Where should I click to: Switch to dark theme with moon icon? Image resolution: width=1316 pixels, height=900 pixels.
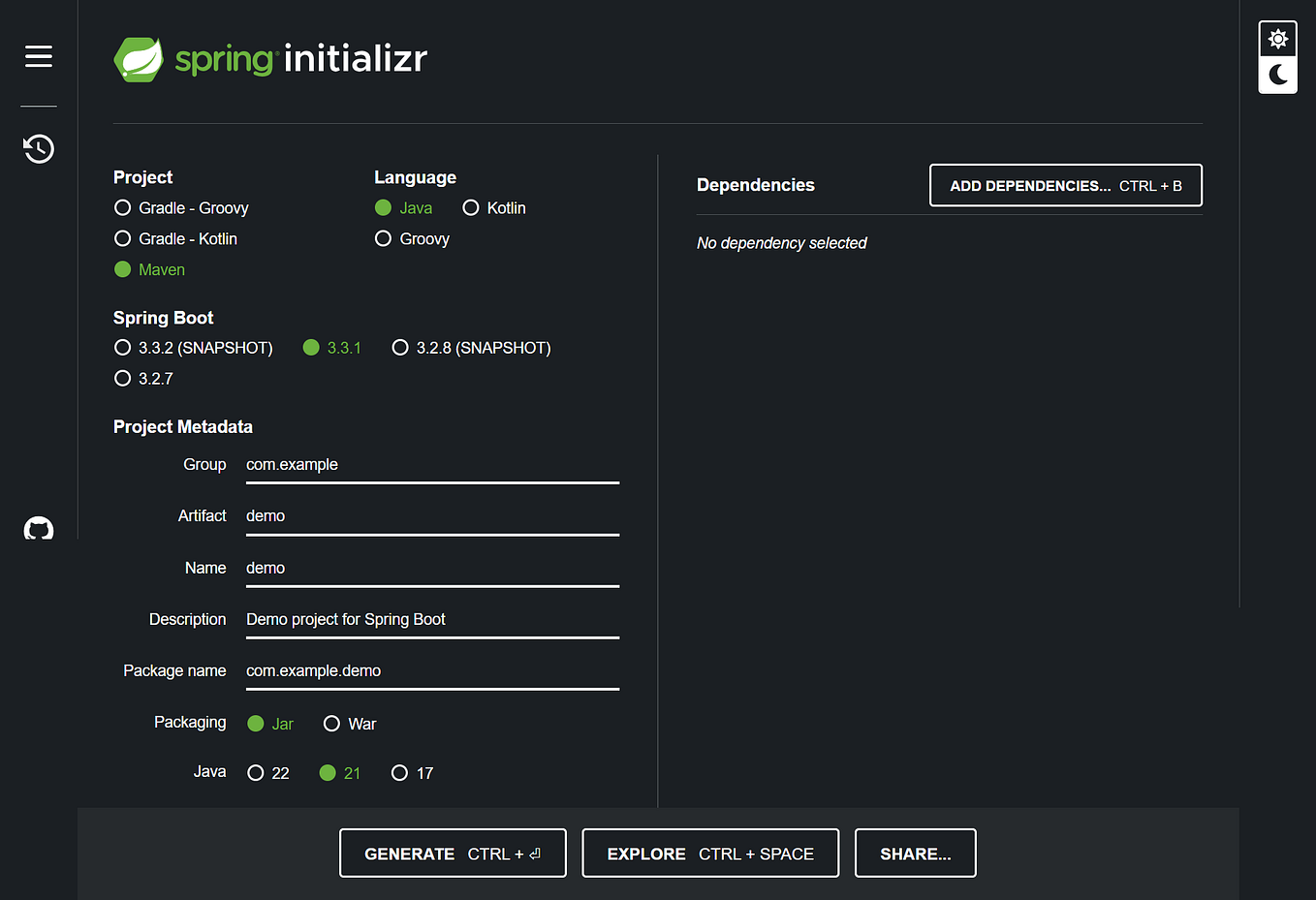[1278, 75]
